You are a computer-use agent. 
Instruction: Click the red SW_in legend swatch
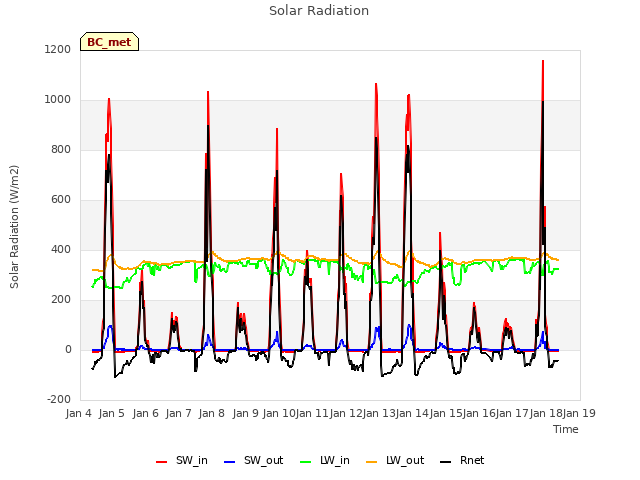click(162, 462)
